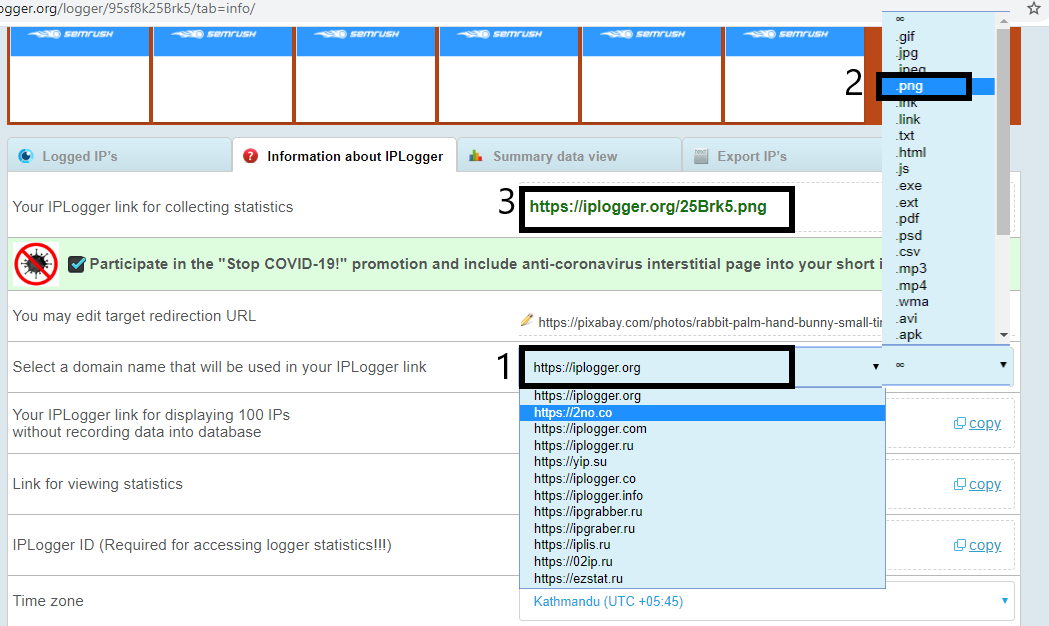Select the .jpg extension option

click(939, 53)
